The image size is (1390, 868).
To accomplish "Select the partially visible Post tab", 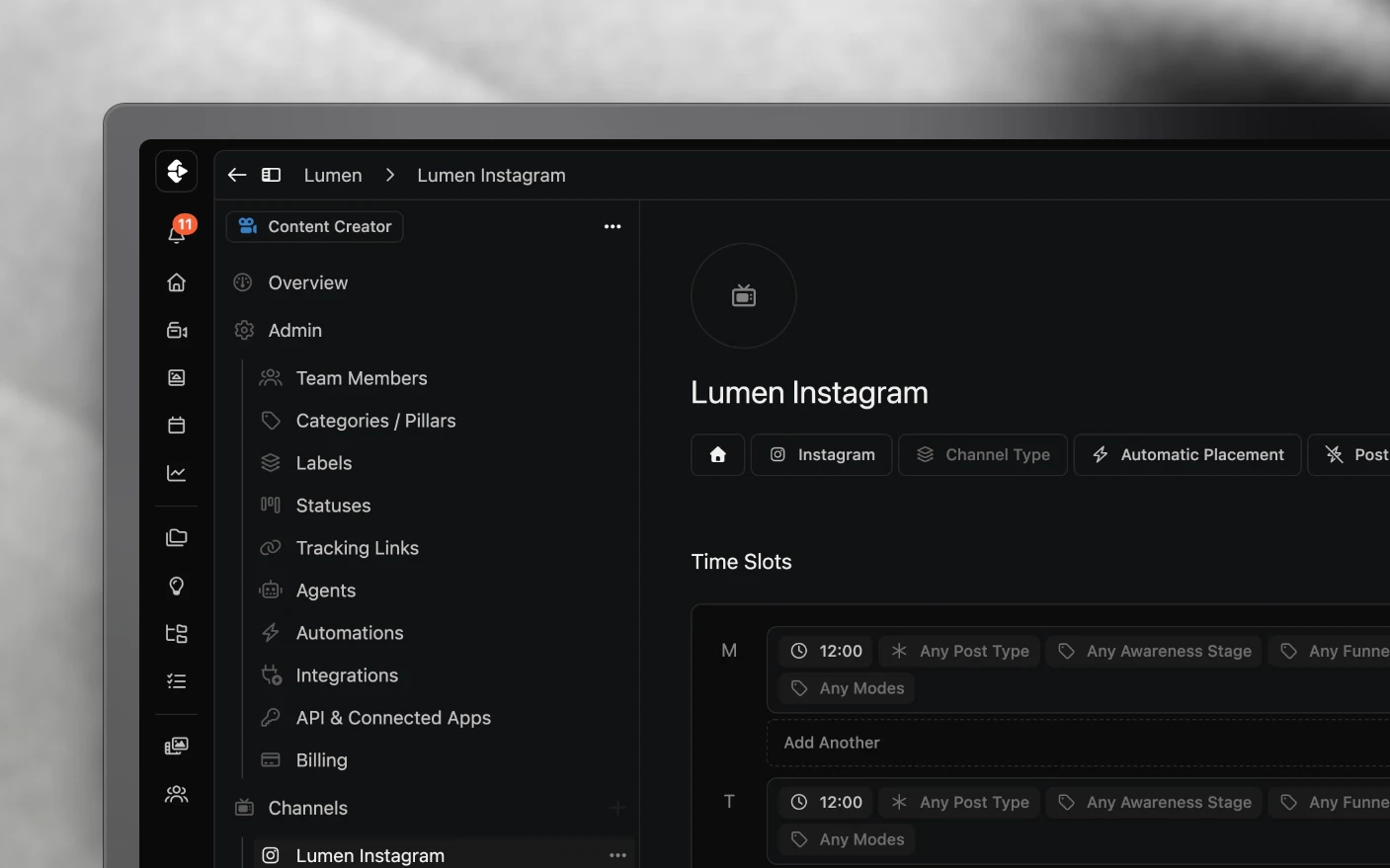I will pos(1349,455).
